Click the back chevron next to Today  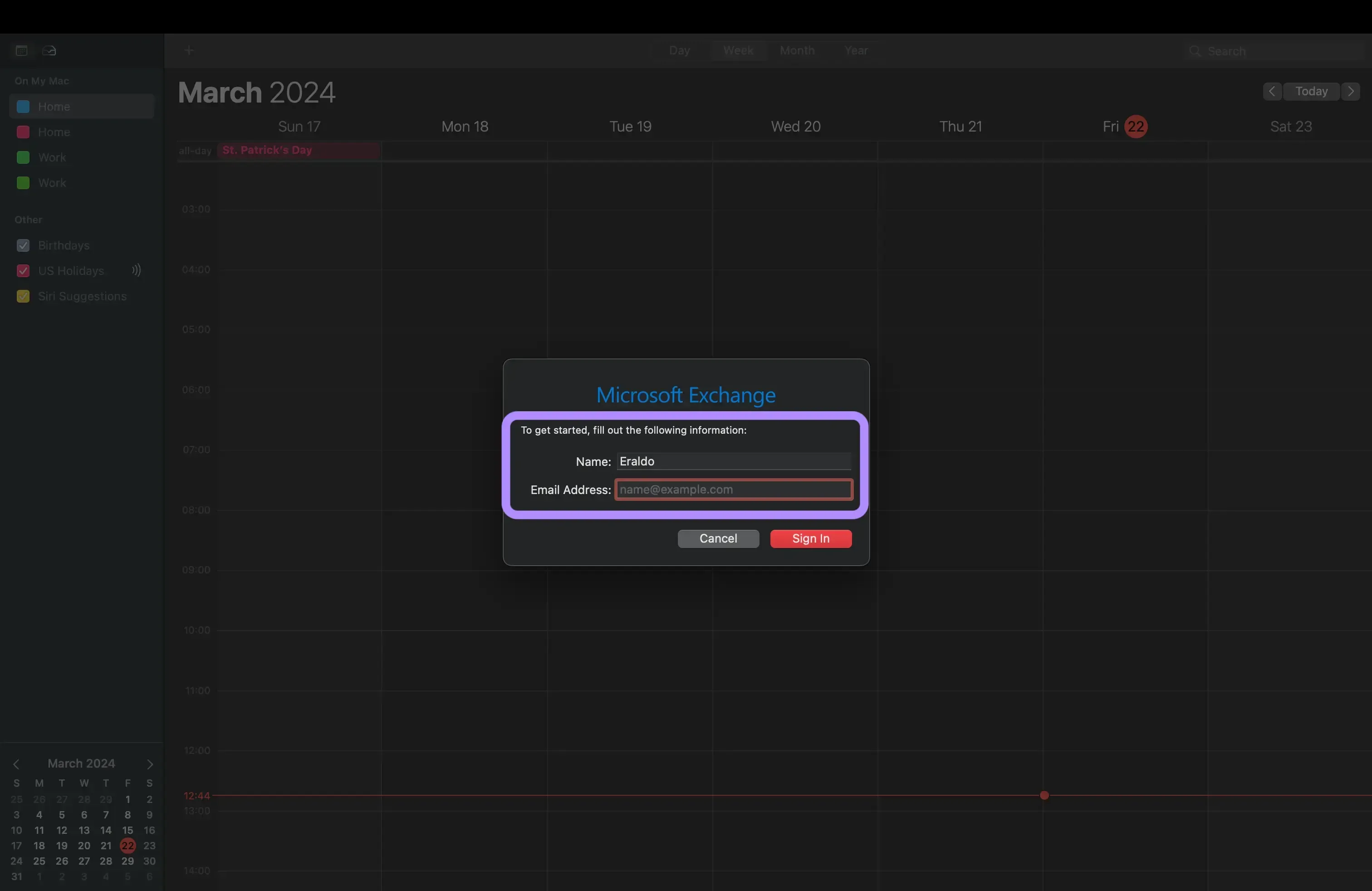coord(1272,91)
